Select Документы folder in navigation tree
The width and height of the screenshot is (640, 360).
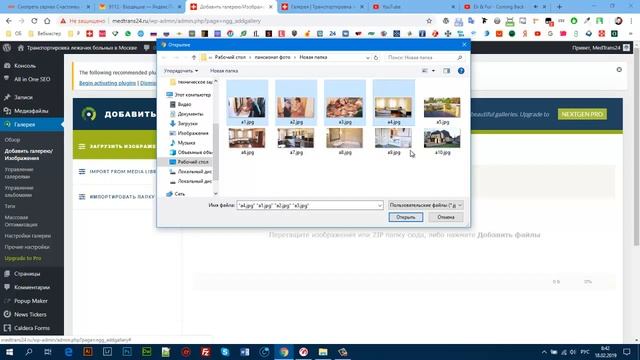pos(187,114)
